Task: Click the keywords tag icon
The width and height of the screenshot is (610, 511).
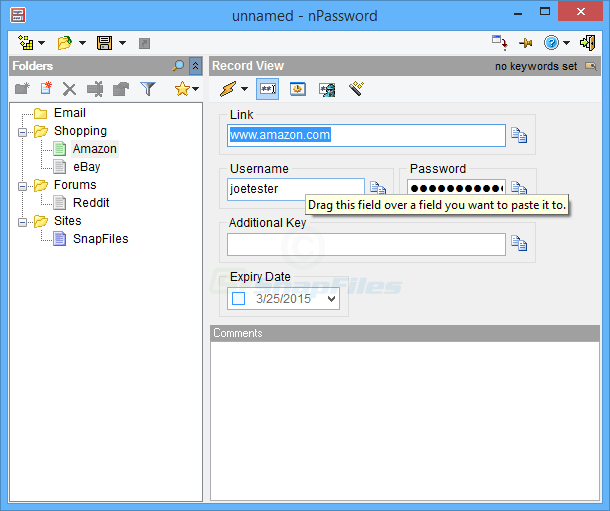Action: pos(591,66)
